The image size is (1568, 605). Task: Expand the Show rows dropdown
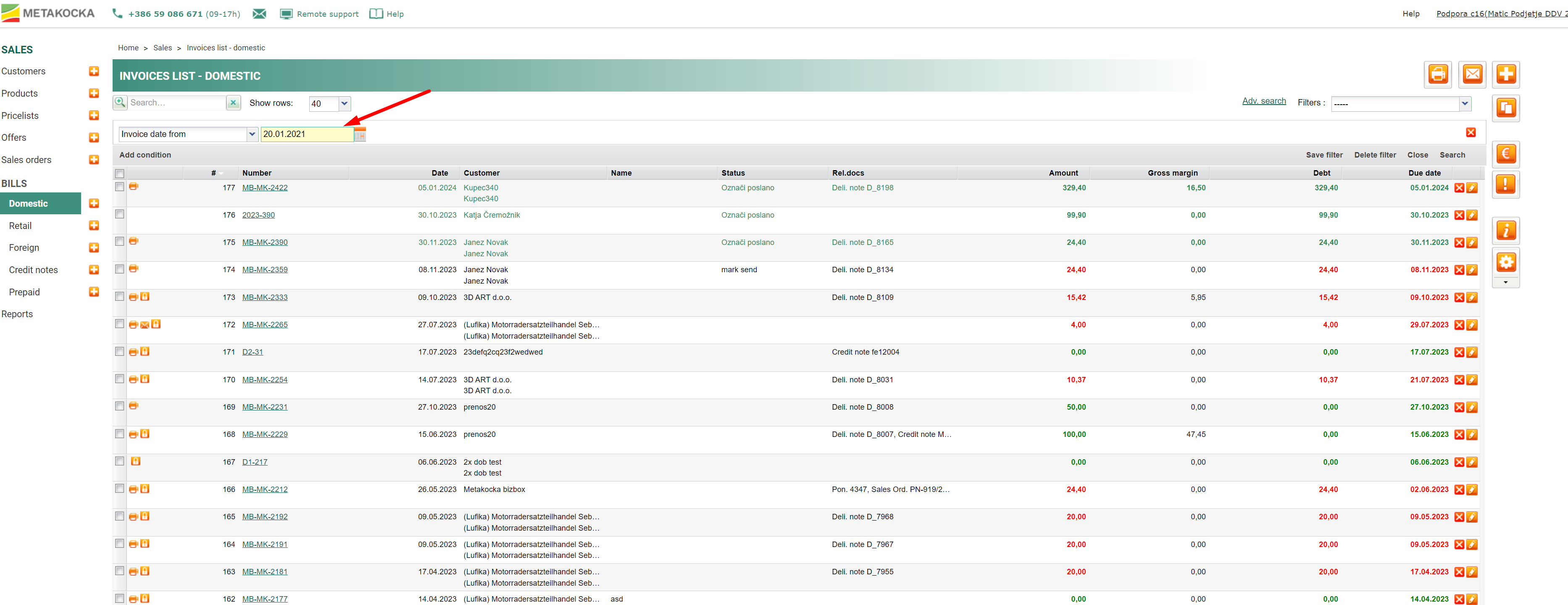pyautogui.click(x=344, y=103)
